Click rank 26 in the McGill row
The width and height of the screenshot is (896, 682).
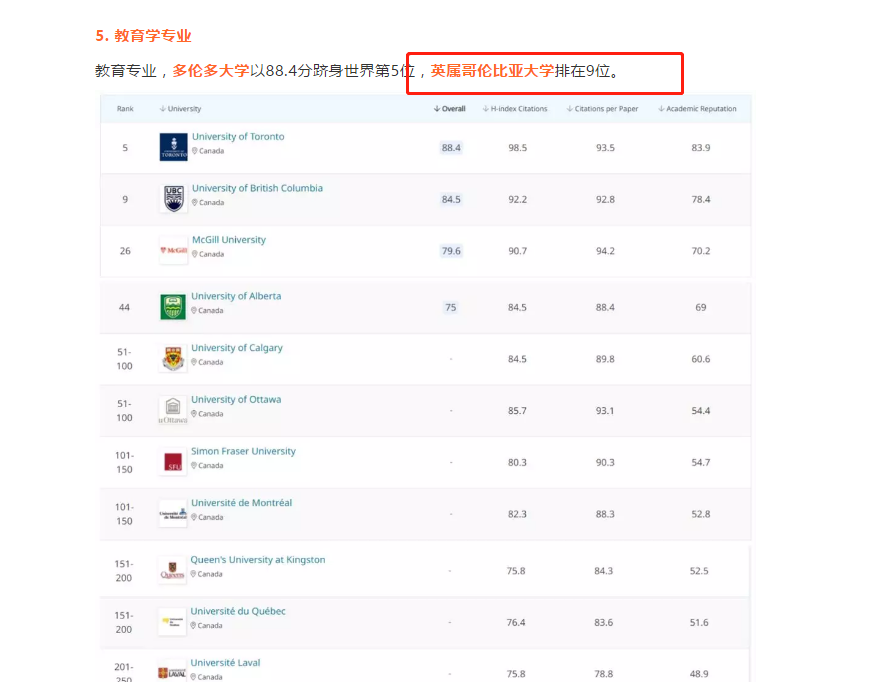coord(125,251)
